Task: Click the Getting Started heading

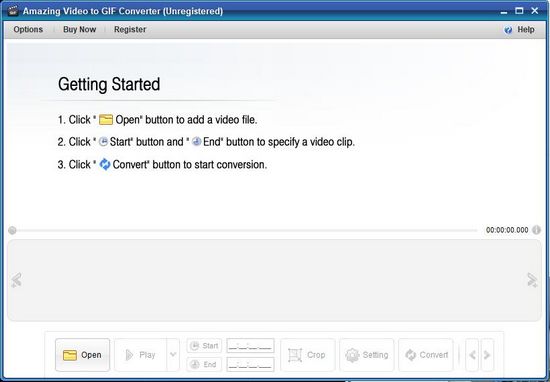Action: [x=109, y=85]
